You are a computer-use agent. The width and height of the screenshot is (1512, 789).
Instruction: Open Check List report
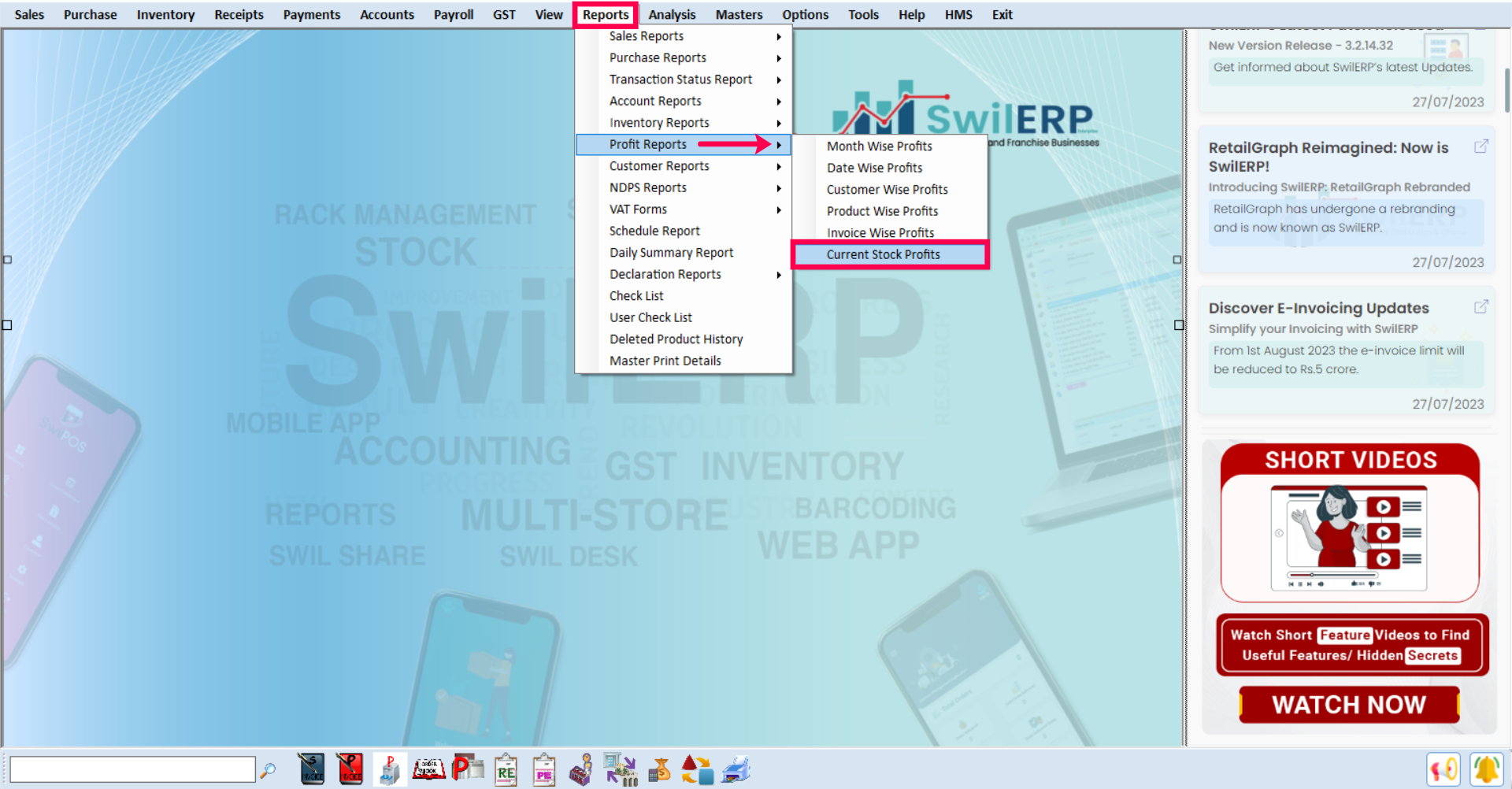pyautogui.click(x=636, y=296)
